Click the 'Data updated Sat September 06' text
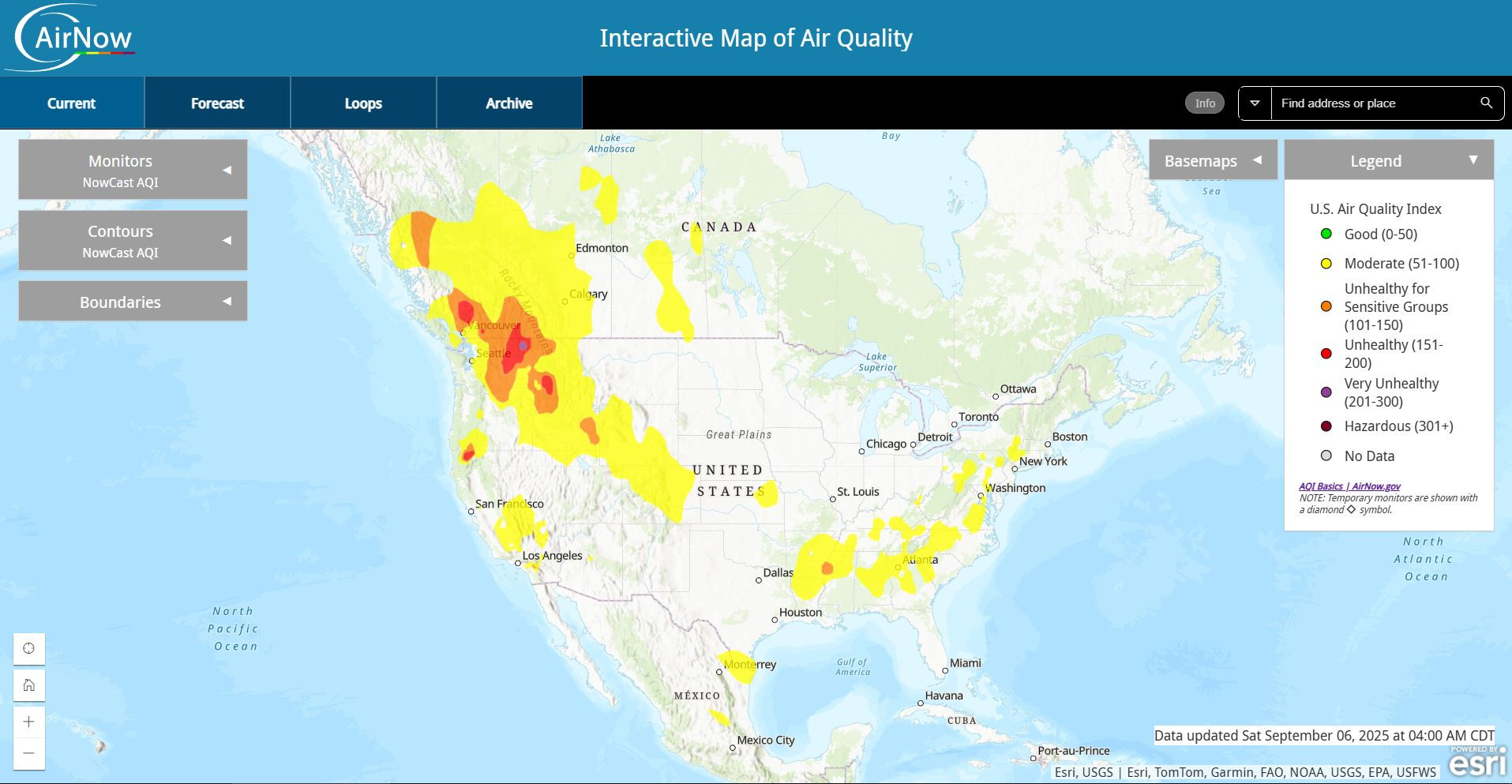 point(1324,735)
